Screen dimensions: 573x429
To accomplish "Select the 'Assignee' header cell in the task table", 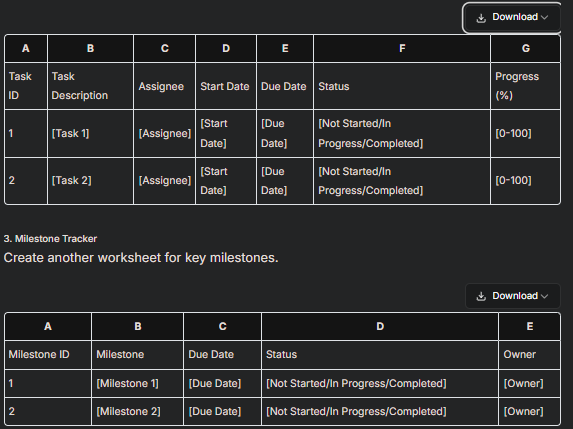I will pyautogui.click(x=164, y=86).
